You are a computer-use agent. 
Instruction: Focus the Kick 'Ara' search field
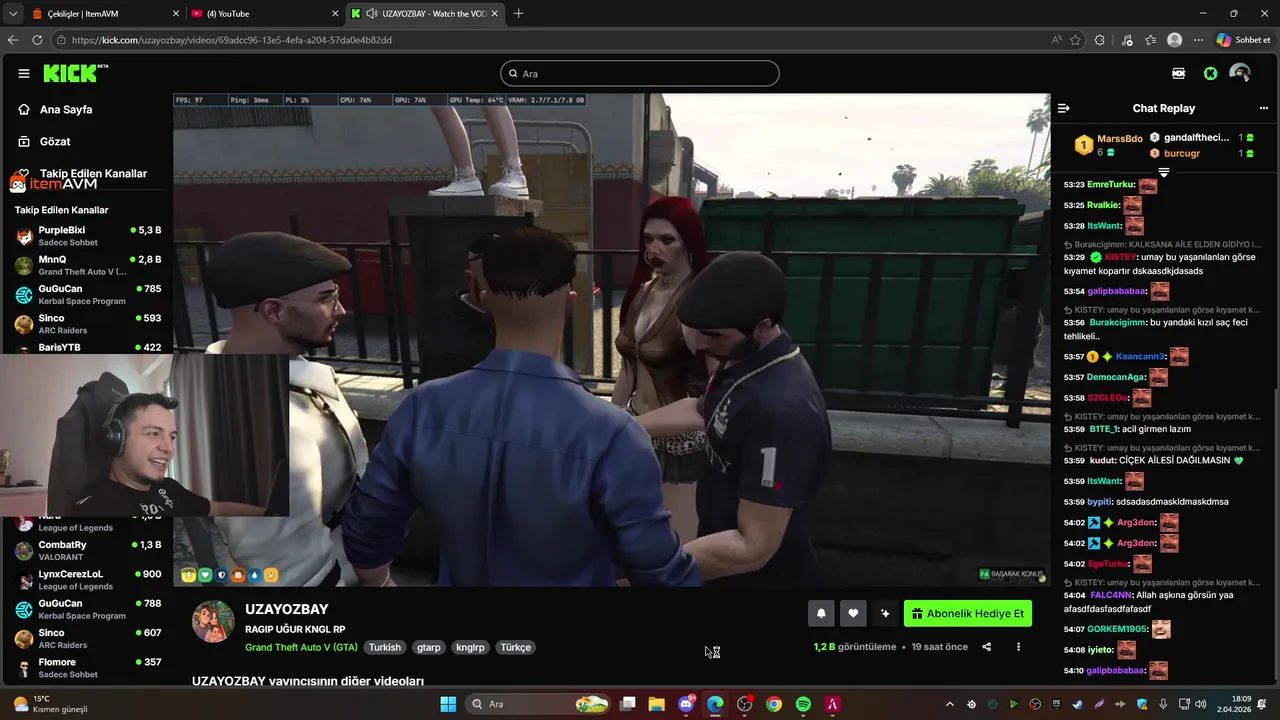[x=640, y=73]
